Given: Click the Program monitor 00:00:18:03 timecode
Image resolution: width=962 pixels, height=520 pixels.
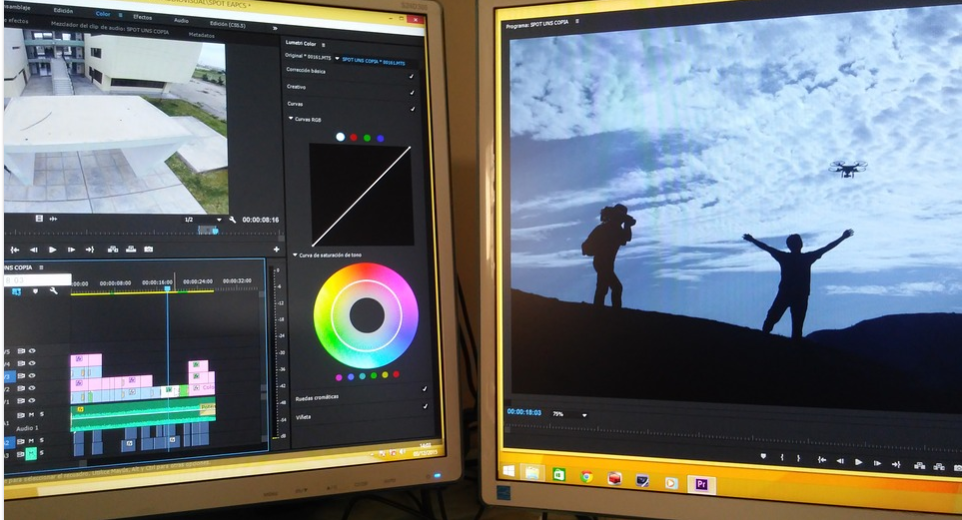Looking at the screenshot, I should (x=524, y=412).
